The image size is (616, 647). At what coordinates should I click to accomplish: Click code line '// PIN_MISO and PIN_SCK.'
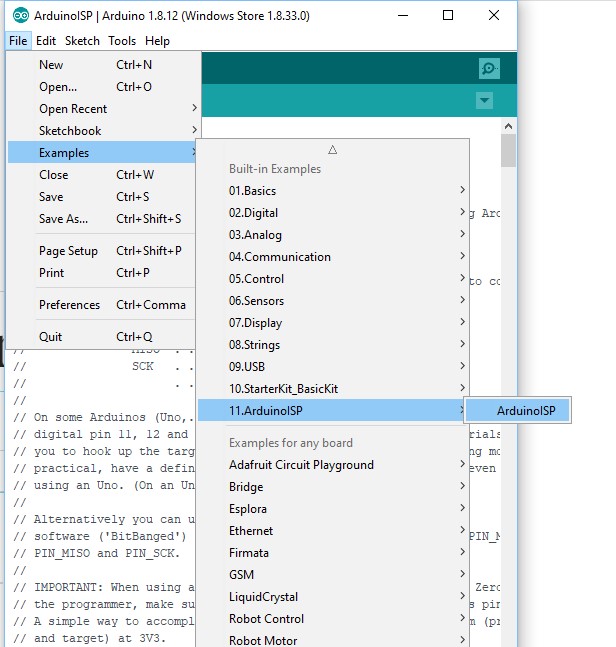[97, 553]
